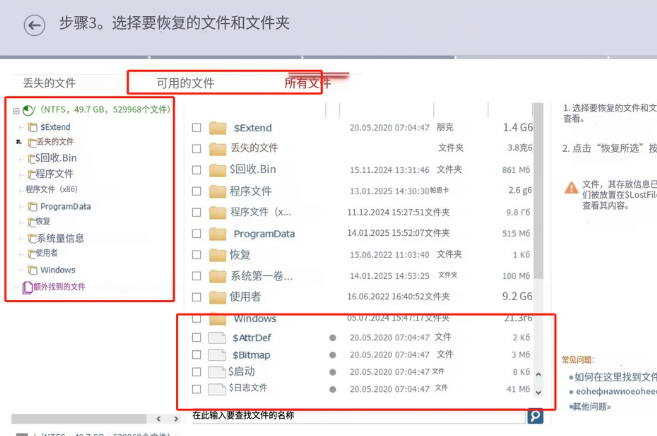The width and height of the screenshot is (657, 436).
Task: Check the $日志文件 file checkbox
Action: pyautogui.click(x=197, y=389)
